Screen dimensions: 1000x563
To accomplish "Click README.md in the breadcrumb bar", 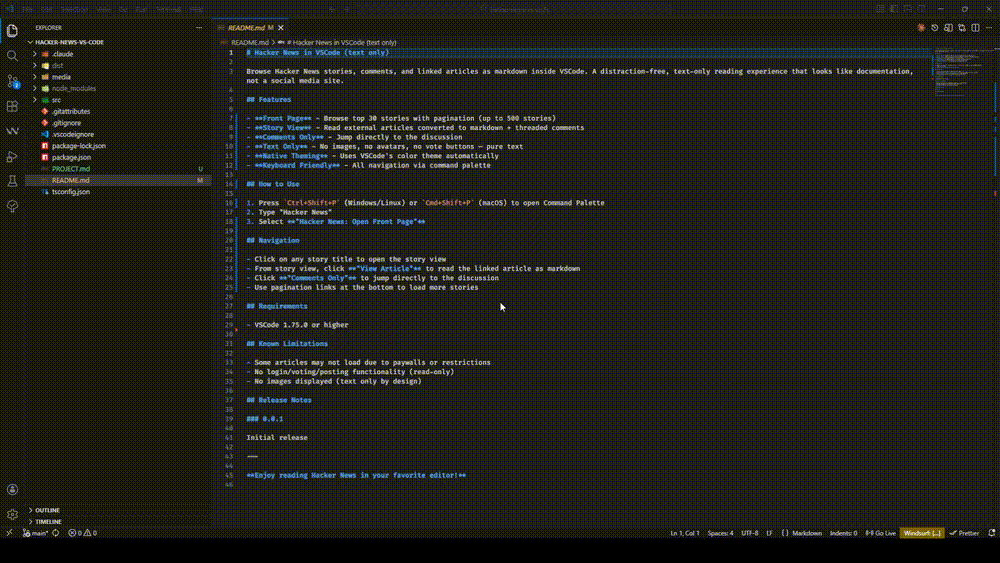I will tap(249, 43).
